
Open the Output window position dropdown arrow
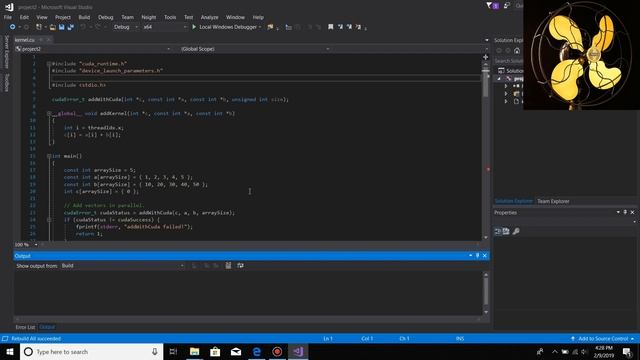(471, 256)
